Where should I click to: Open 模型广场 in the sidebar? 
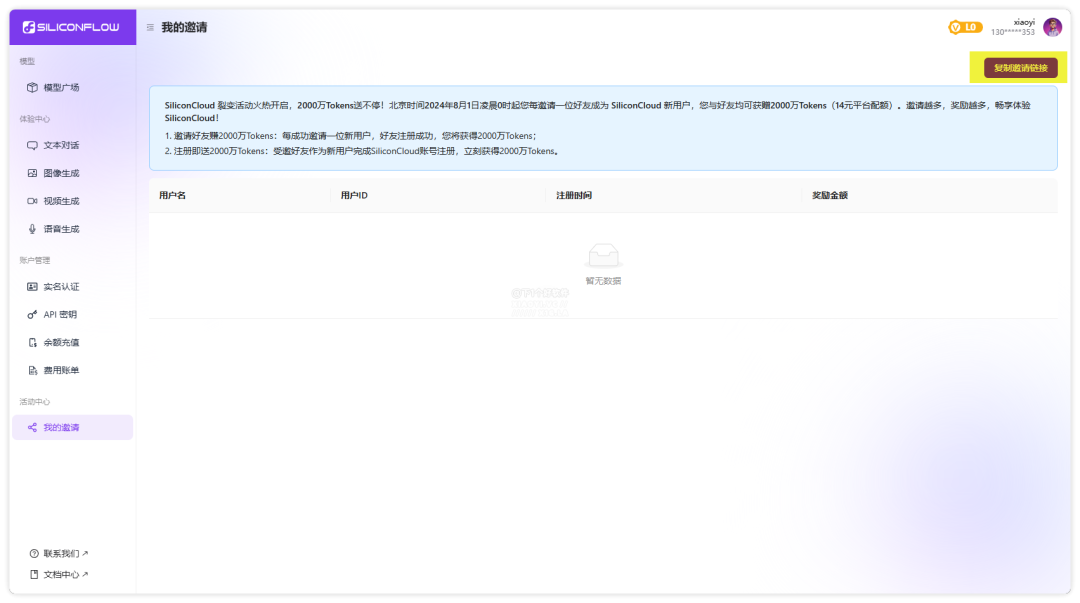tap(61, 88)
